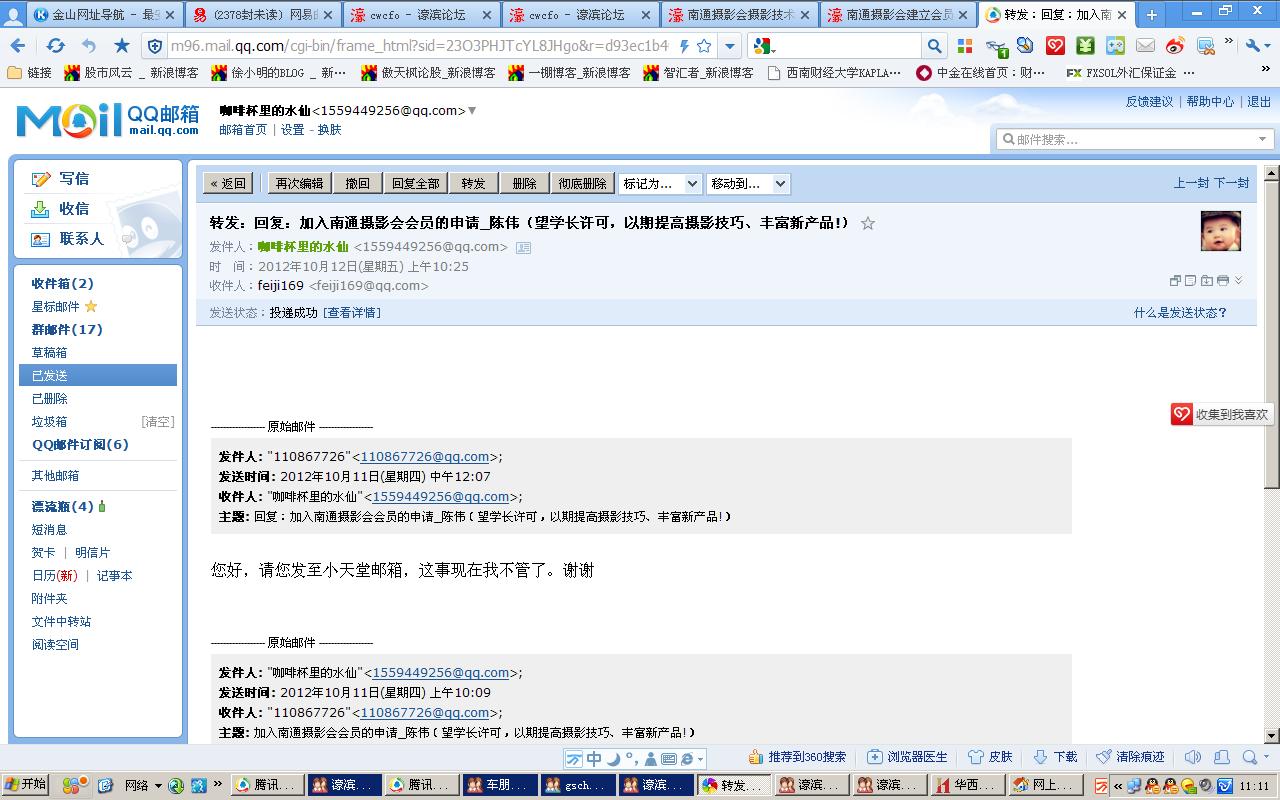Screen dimensions: 1280x800
Task: Open the 已发送 sent mail folder
Action: [x=50, y=375]
